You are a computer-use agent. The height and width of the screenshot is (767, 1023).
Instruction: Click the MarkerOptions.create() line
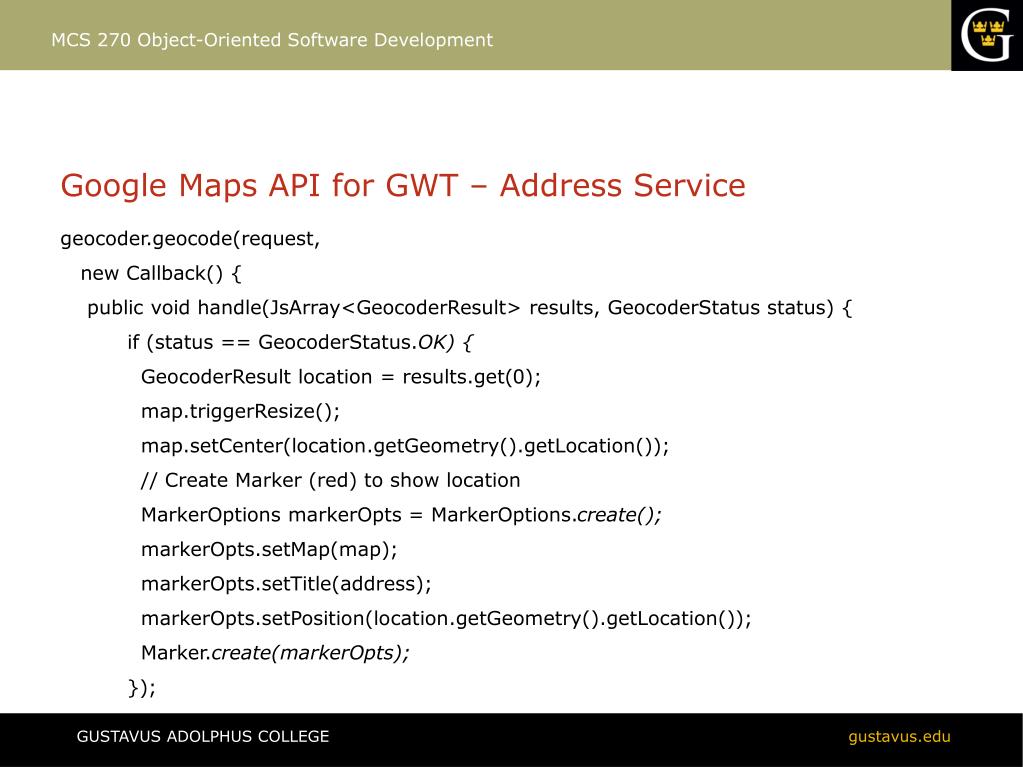401,515
